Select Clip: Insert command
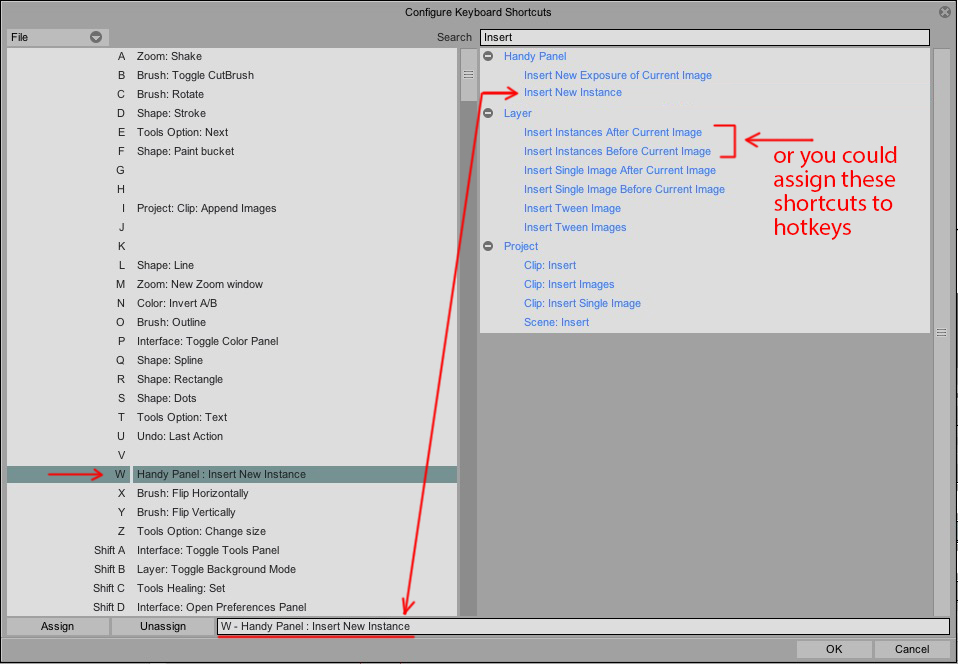This screenshot has width=958, height=664. (x=550, y=265)
